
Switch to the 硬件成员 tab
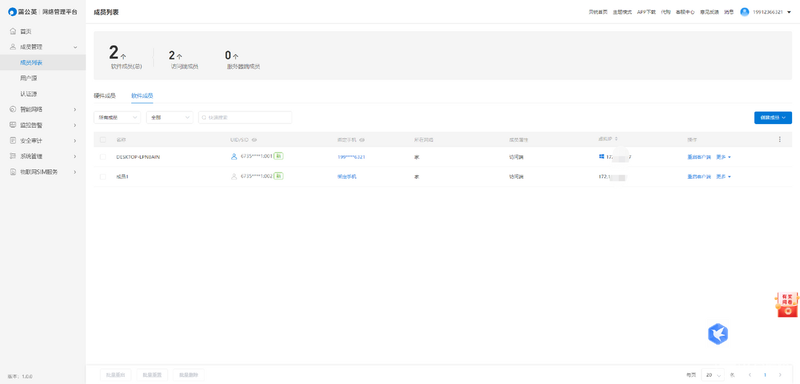point(105,95)
